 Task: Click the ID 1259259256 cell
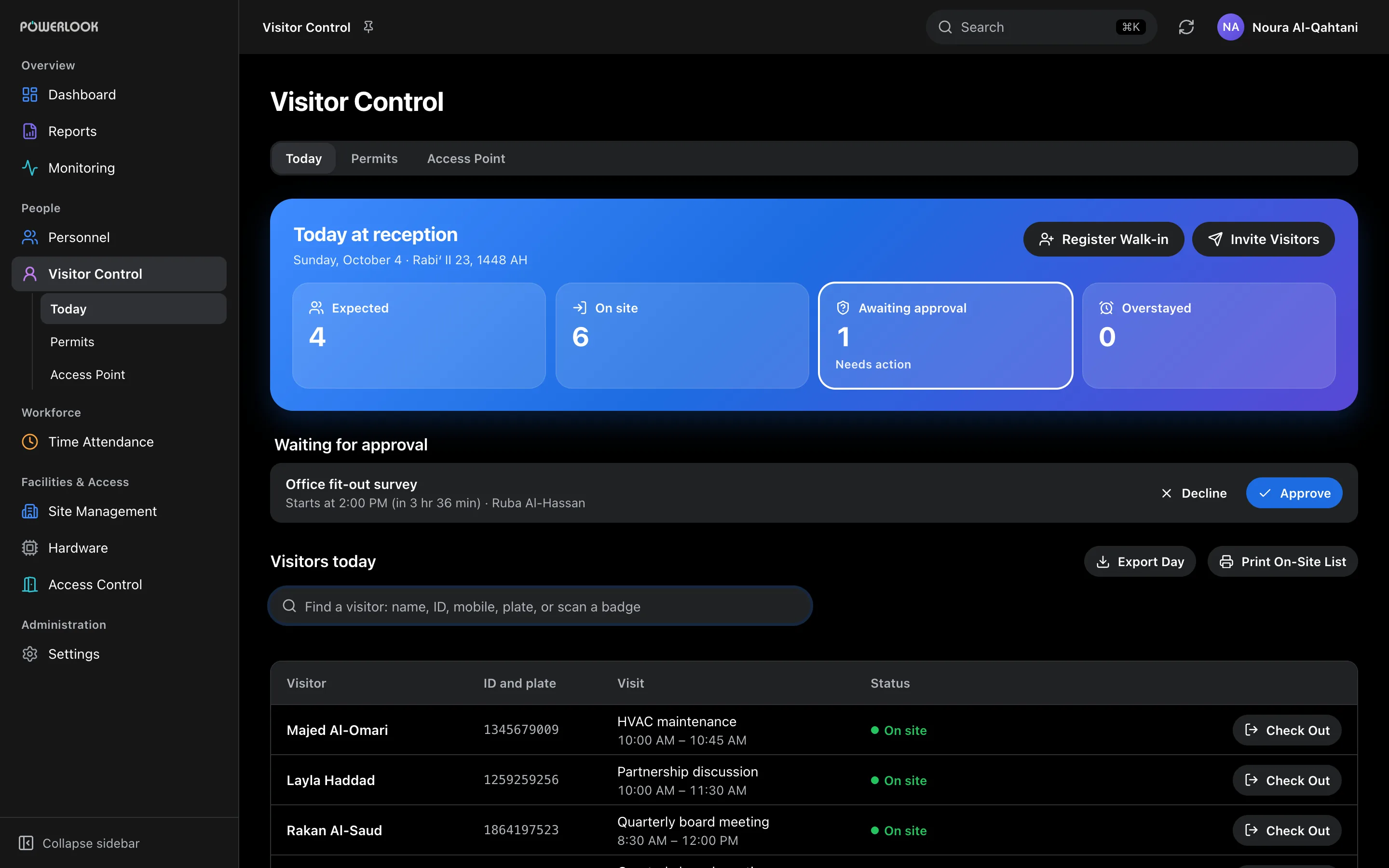520,780
